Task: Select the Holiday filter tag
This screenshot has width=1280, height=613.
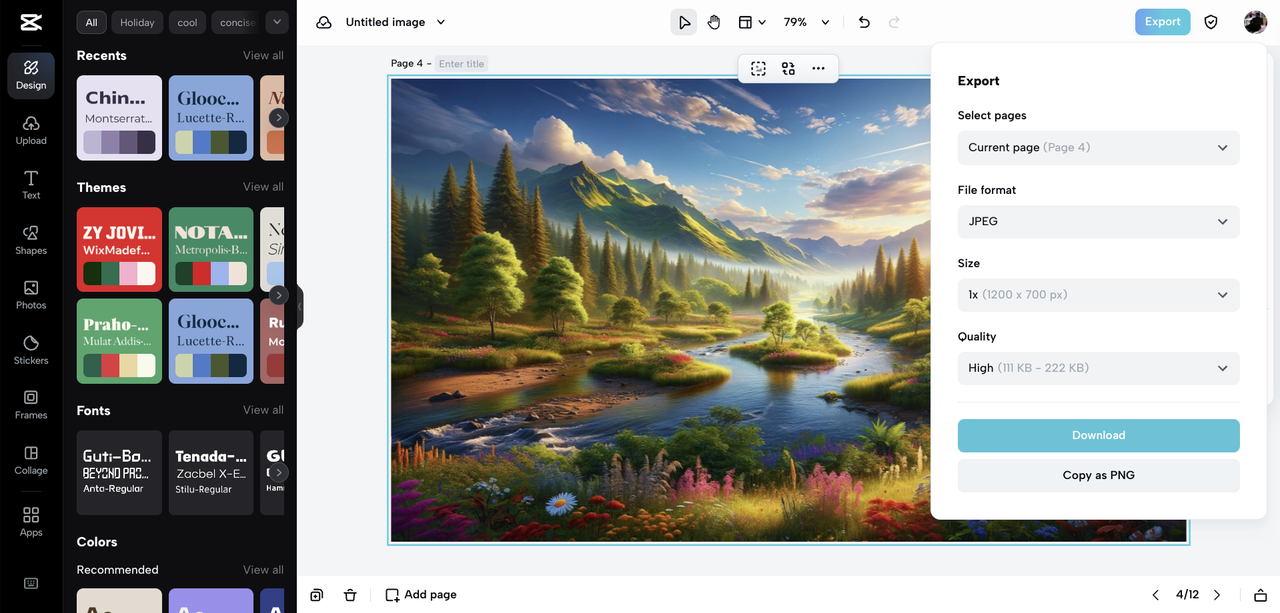Action: pos(138,22)
